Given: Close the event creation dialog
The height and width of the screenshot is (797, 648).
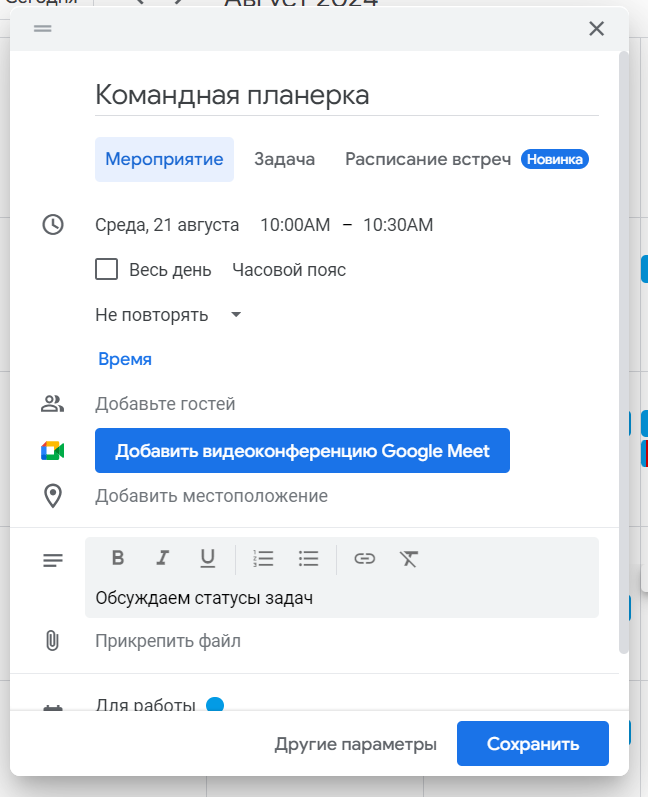Looking at the screenshot, I should tap(597, 29).
